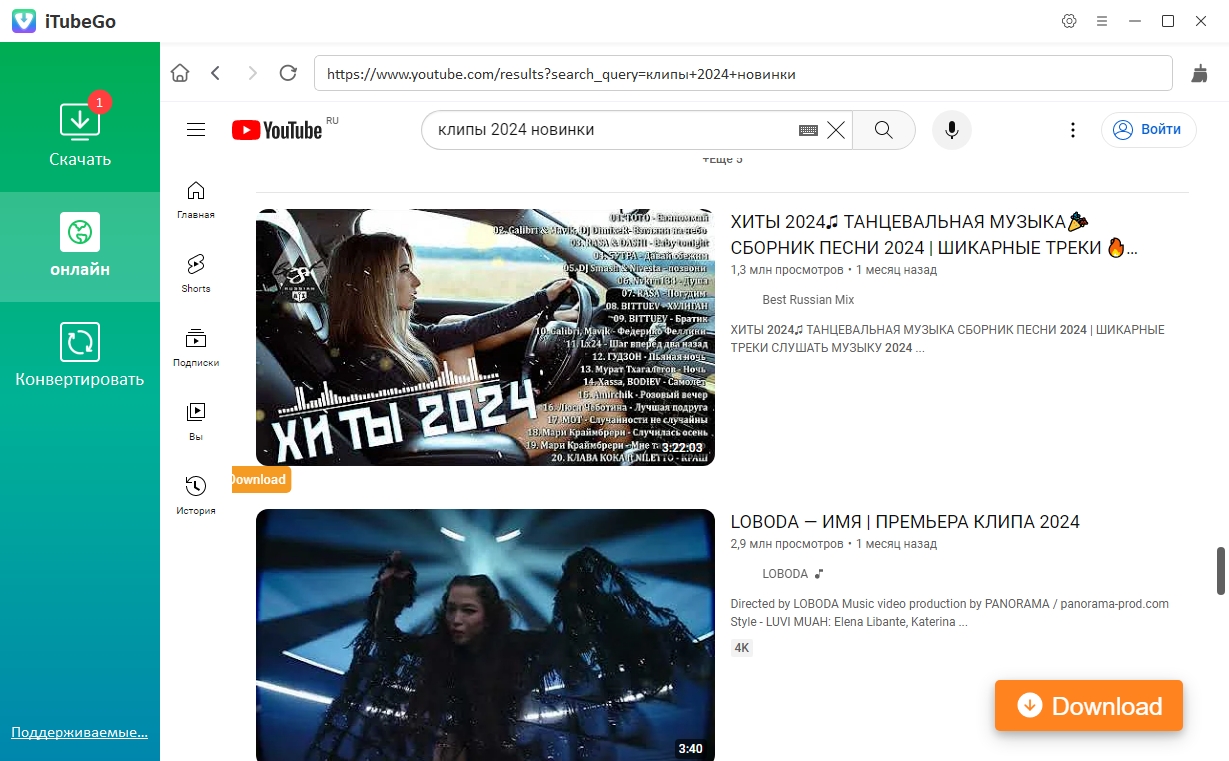Viewport: 1229px width, 761px height.
Task: Switch to the Конвертировать tab
Action: 80,355
